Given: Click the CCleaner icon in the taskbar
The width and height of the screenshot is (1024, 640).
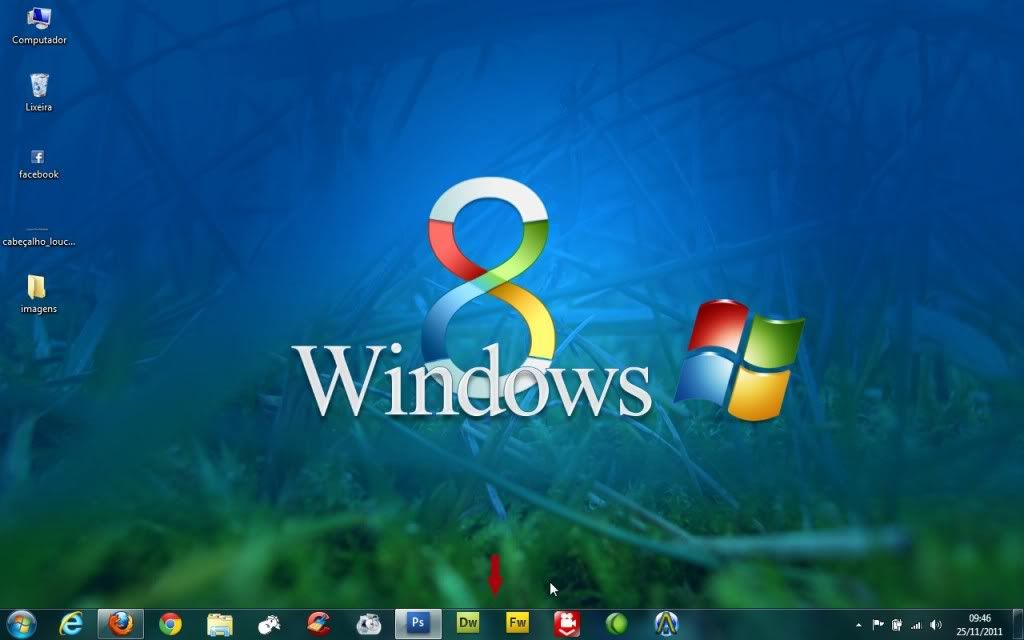Looking at the screenshot, I should (318, 624).
